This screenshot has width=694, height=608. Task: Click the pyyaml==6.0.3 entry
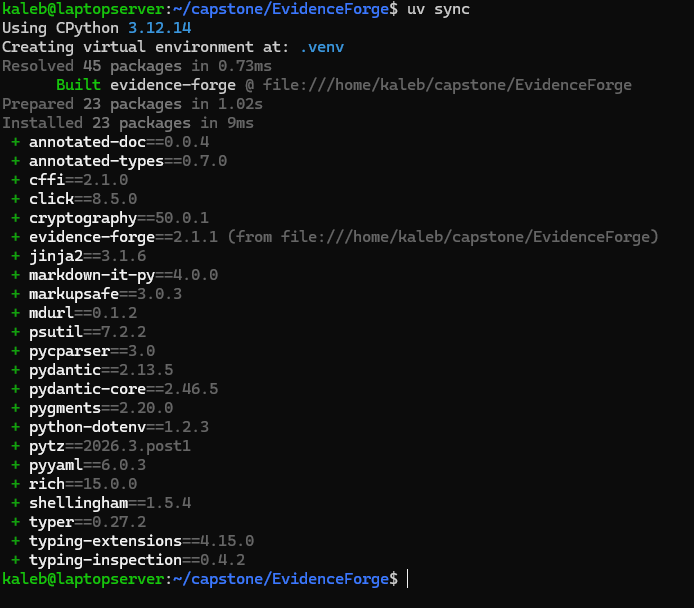[79, 466]
